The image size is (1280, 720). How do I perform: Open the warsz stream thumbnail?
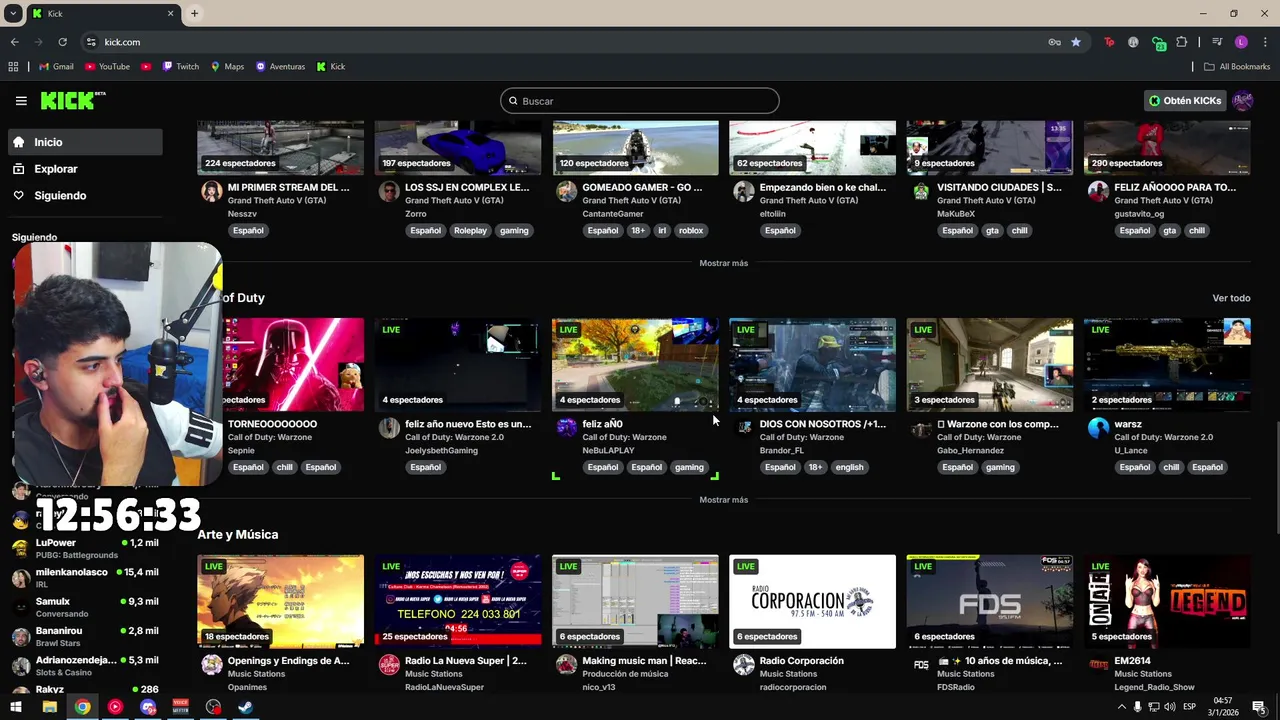1167,365
